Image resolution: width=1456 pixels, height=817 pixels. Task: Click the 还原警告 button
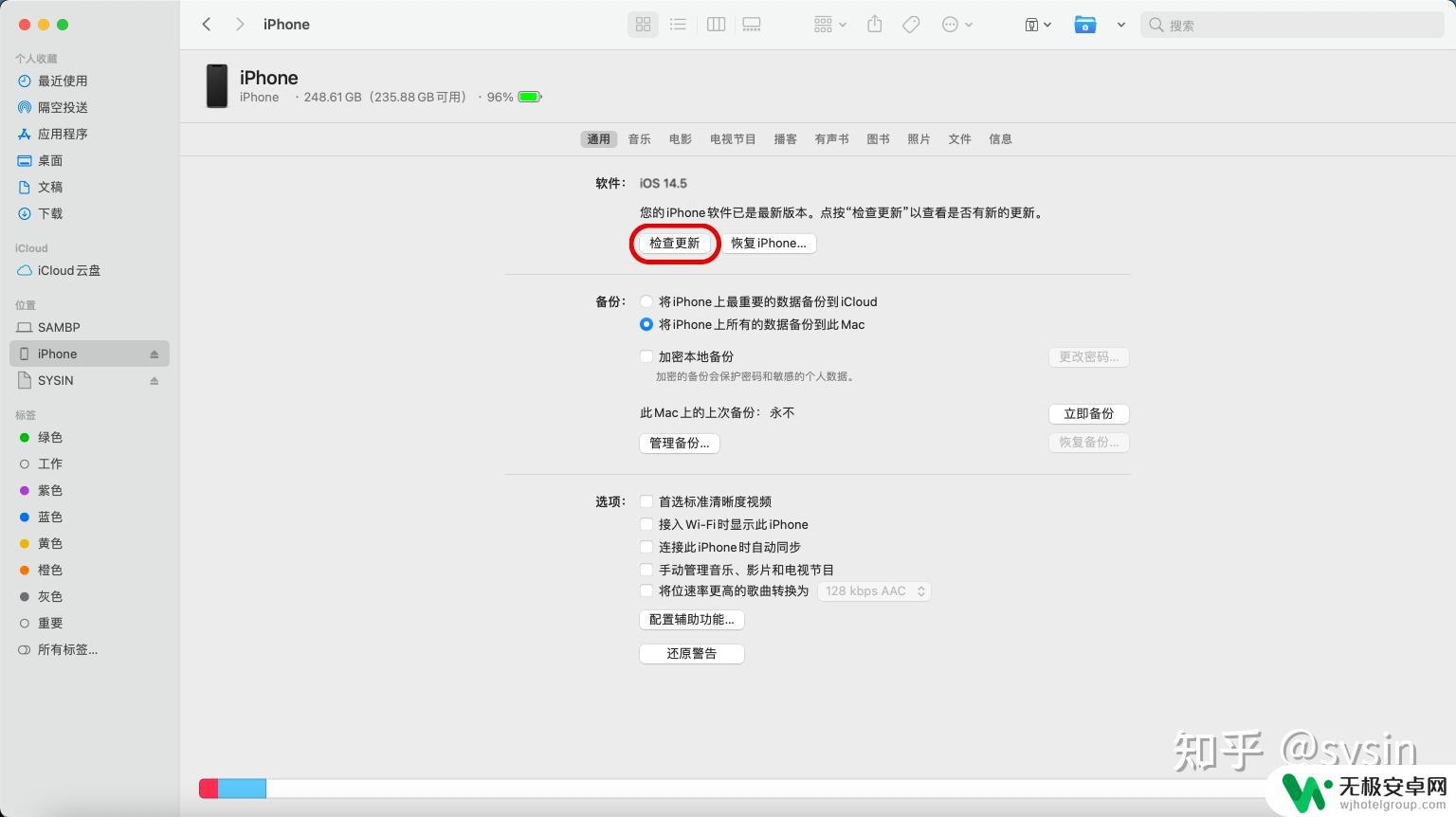[x=691, y=654]
